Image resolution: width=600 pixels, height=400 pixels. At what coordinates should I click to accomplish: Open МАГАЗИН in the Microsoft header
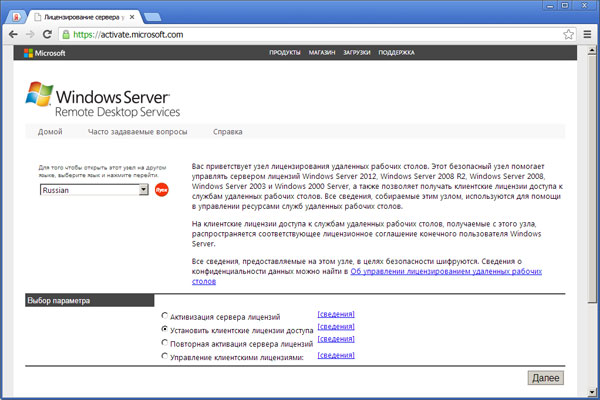tap(322, 52)
